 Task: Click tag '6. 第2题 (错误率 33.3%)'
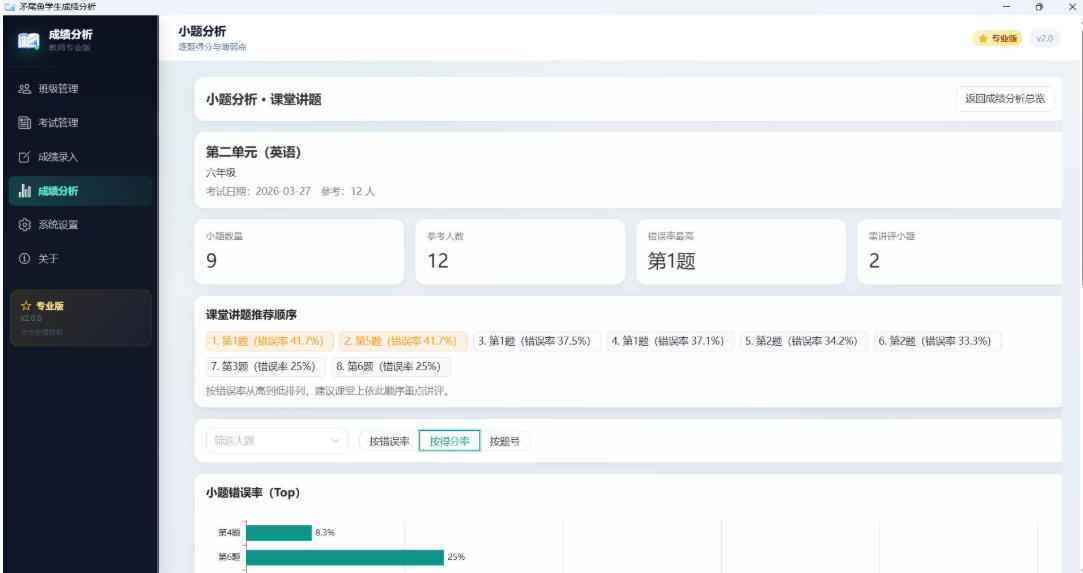[x=937, y=341]
